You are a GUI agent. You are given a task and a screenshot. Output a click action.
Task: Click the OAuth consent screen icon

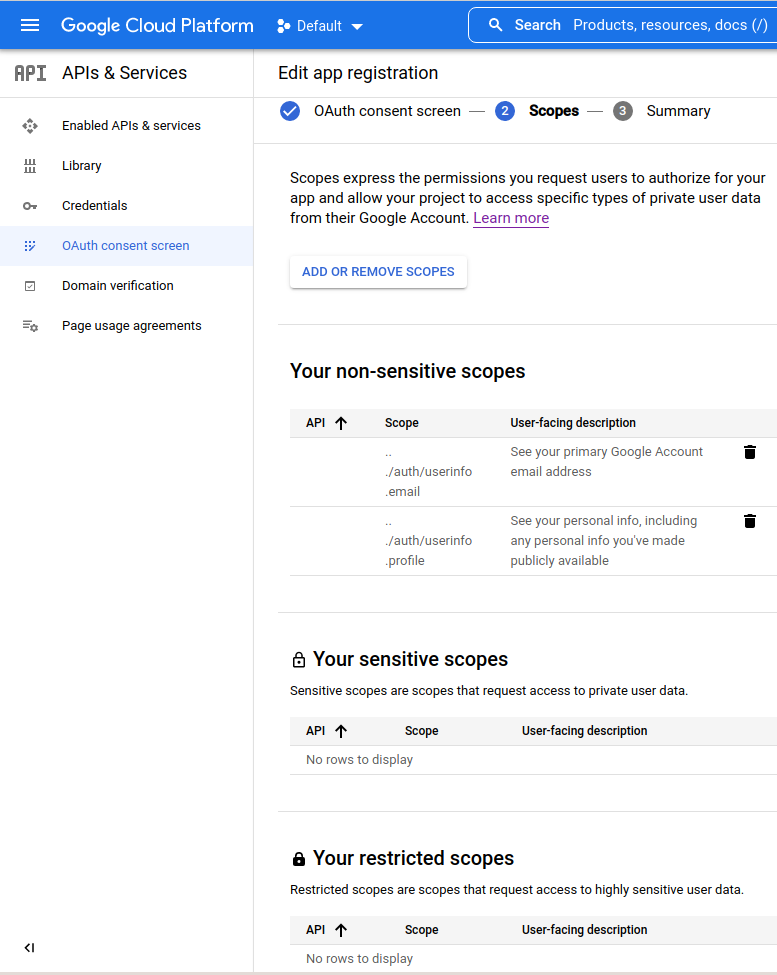pyautogui.click(x=30, y=246)
